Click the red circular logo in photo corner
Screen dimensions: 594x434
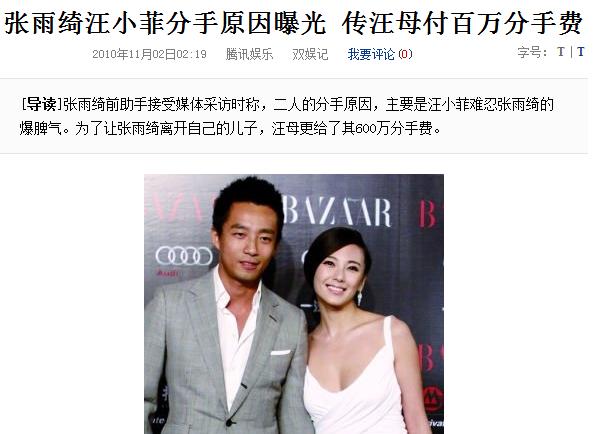click(x=433, y=401)
